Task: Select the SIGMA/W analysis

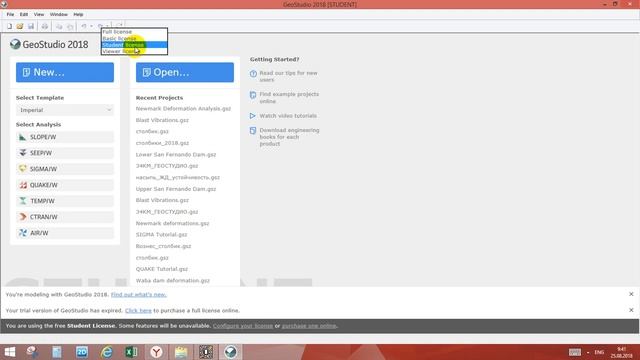Action: point(65,169)
